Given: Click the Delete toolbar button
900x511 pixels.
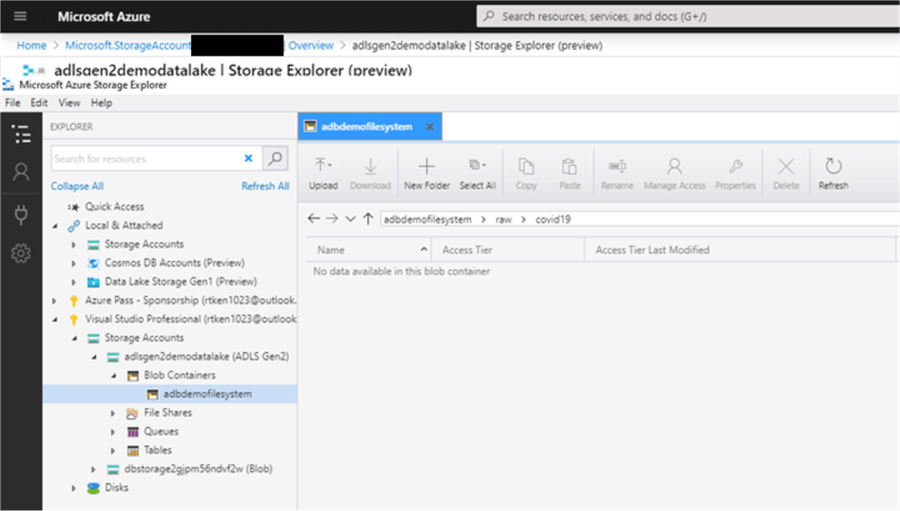Looking at the screenshot, I should click(786, 173).
